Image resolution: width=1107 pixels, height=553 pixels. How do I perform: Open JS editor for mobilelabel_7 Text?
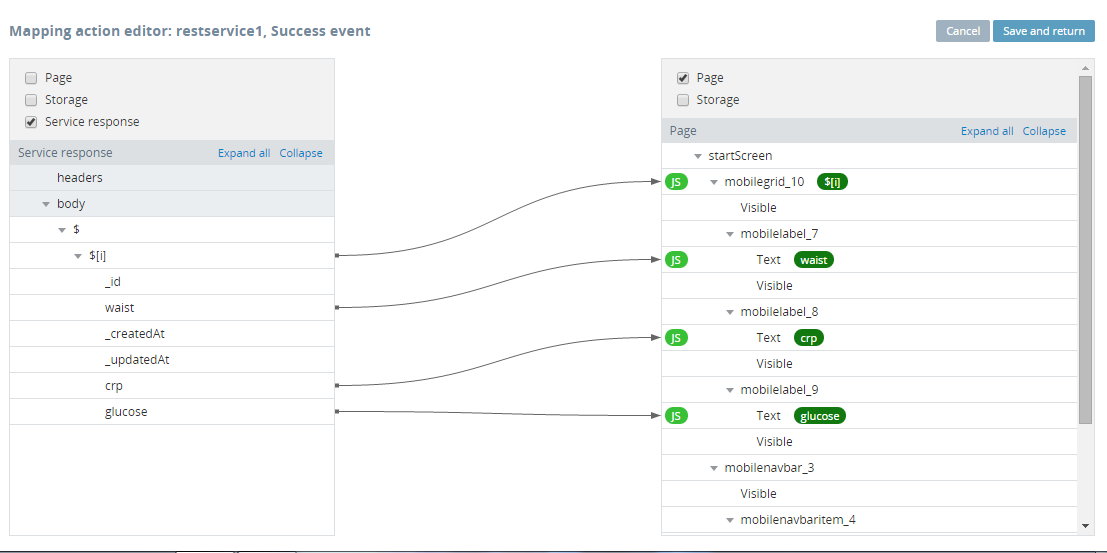click(x=676, y=260)
